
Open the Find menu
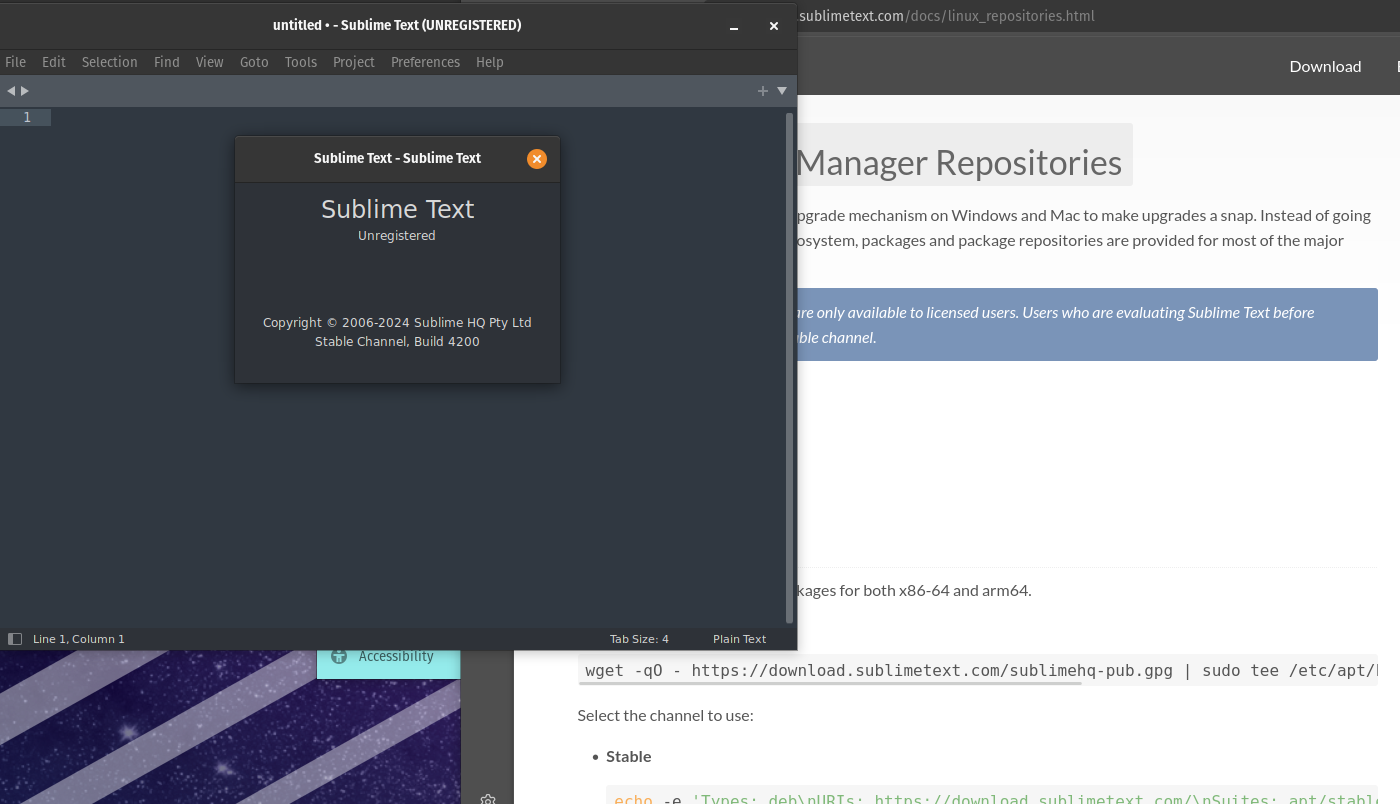coord(167,62)
